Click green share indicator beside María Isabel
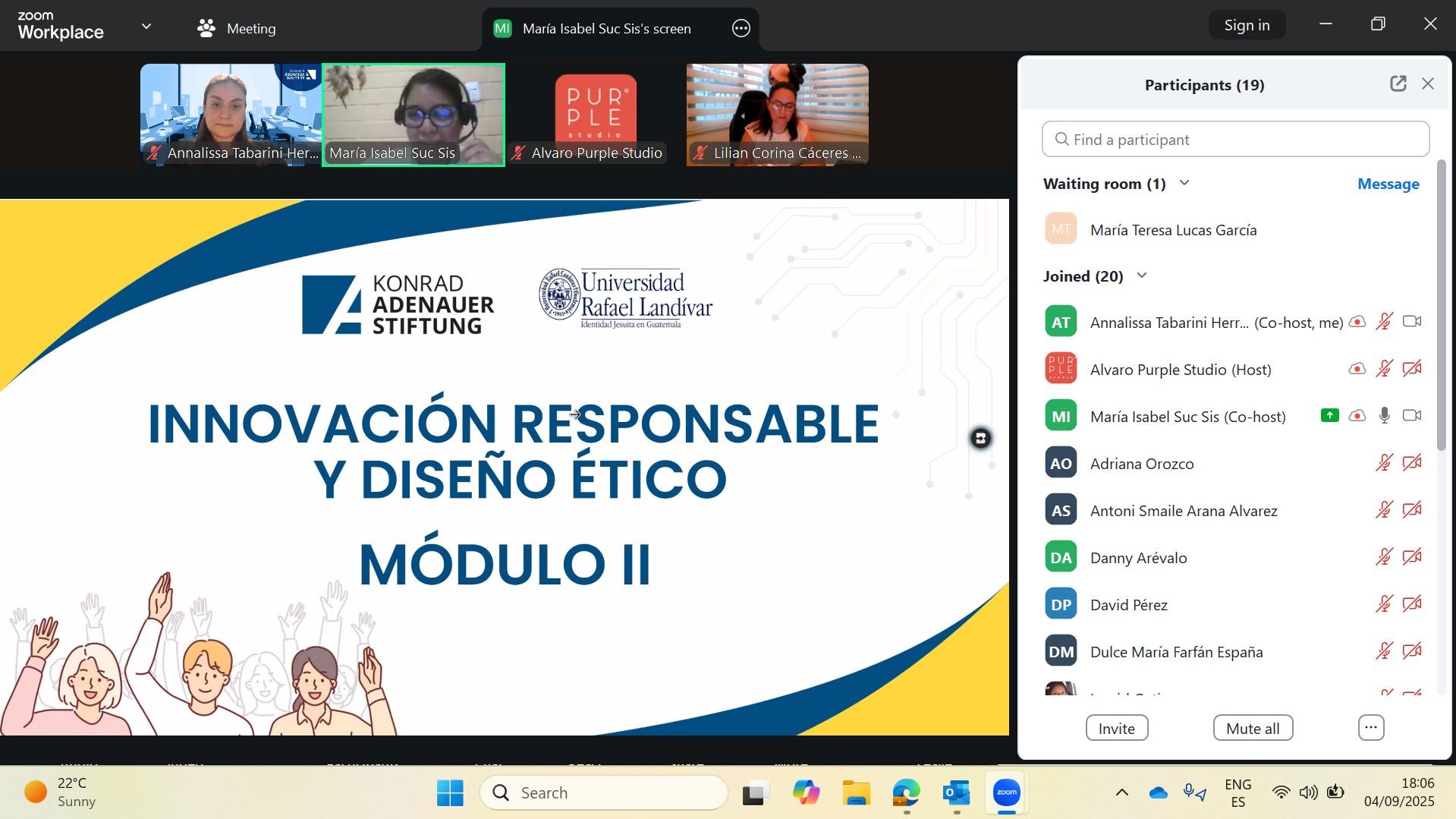This screenshot has width=1456, height=819. coord(1329,416)
